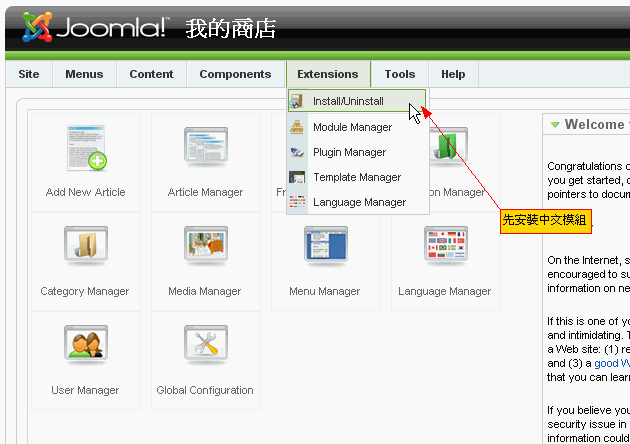630x444 pixels.
Task: Open the Content menu
Action: 151,74
